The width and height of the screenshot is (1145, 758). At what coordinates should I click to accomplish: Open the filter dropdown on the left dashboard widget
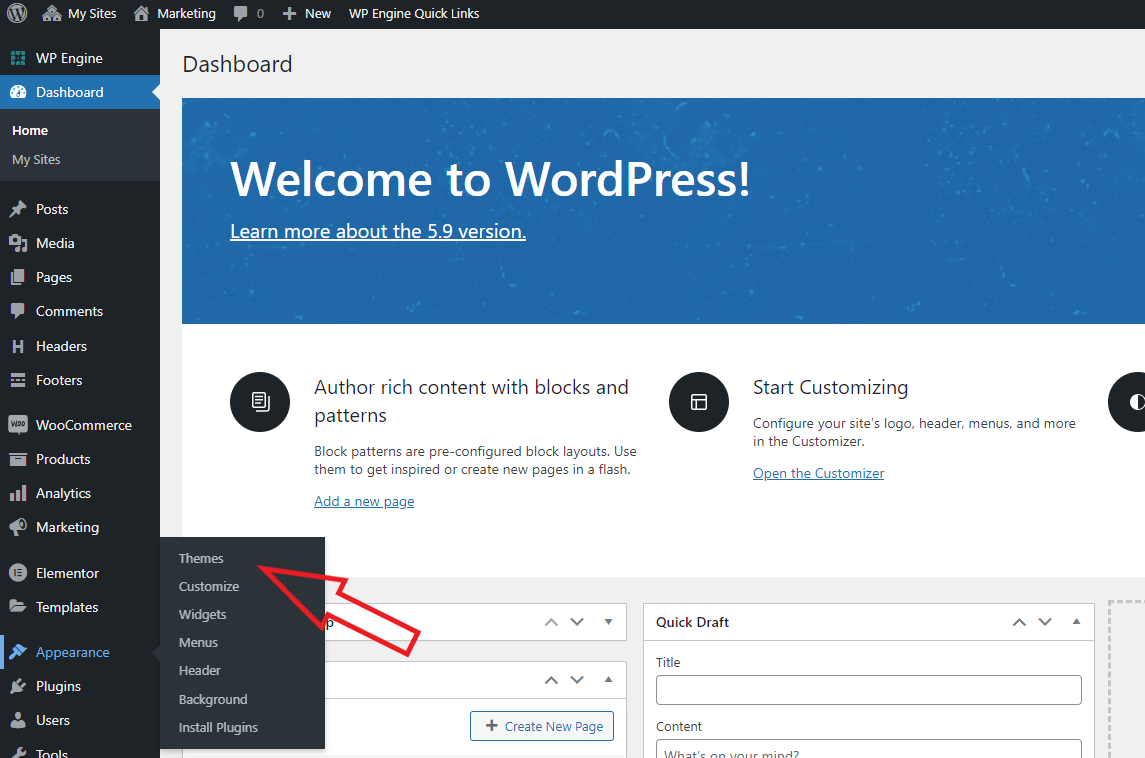pos(609,621)
